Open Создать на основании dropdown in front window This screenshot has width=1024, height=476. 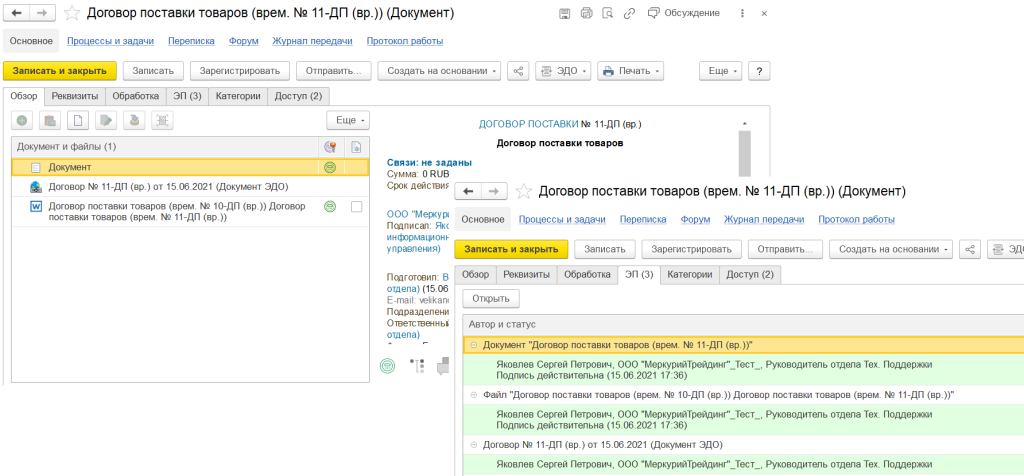point(891,249)
